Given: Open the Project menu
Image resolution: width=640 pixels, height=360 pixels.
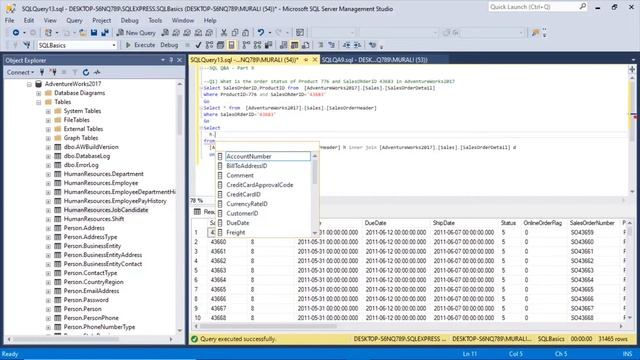Looking at the screenshot, I should (101, 20).
